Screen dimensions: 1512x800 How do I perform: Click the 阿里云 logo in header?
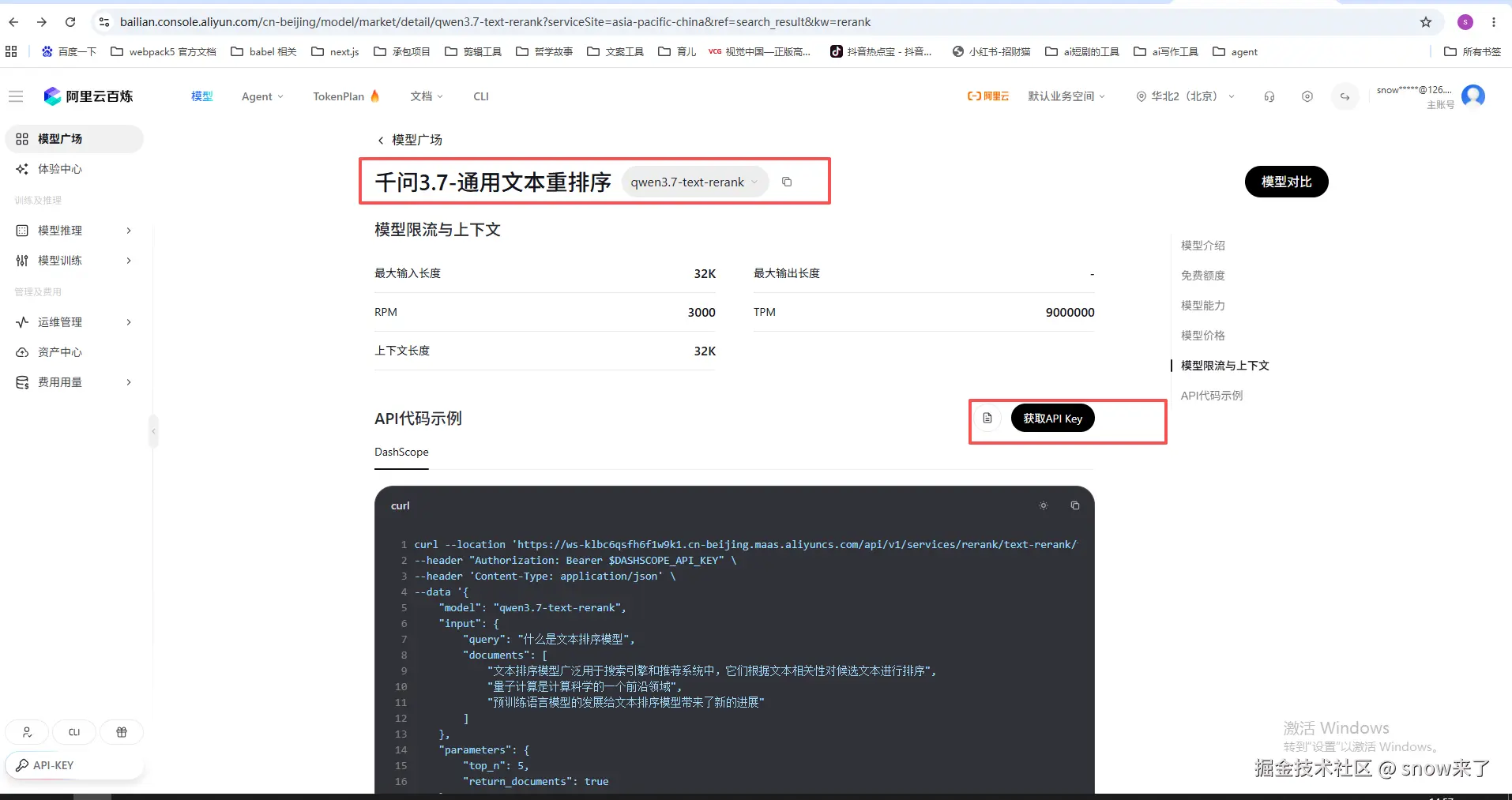click(988, 96)
